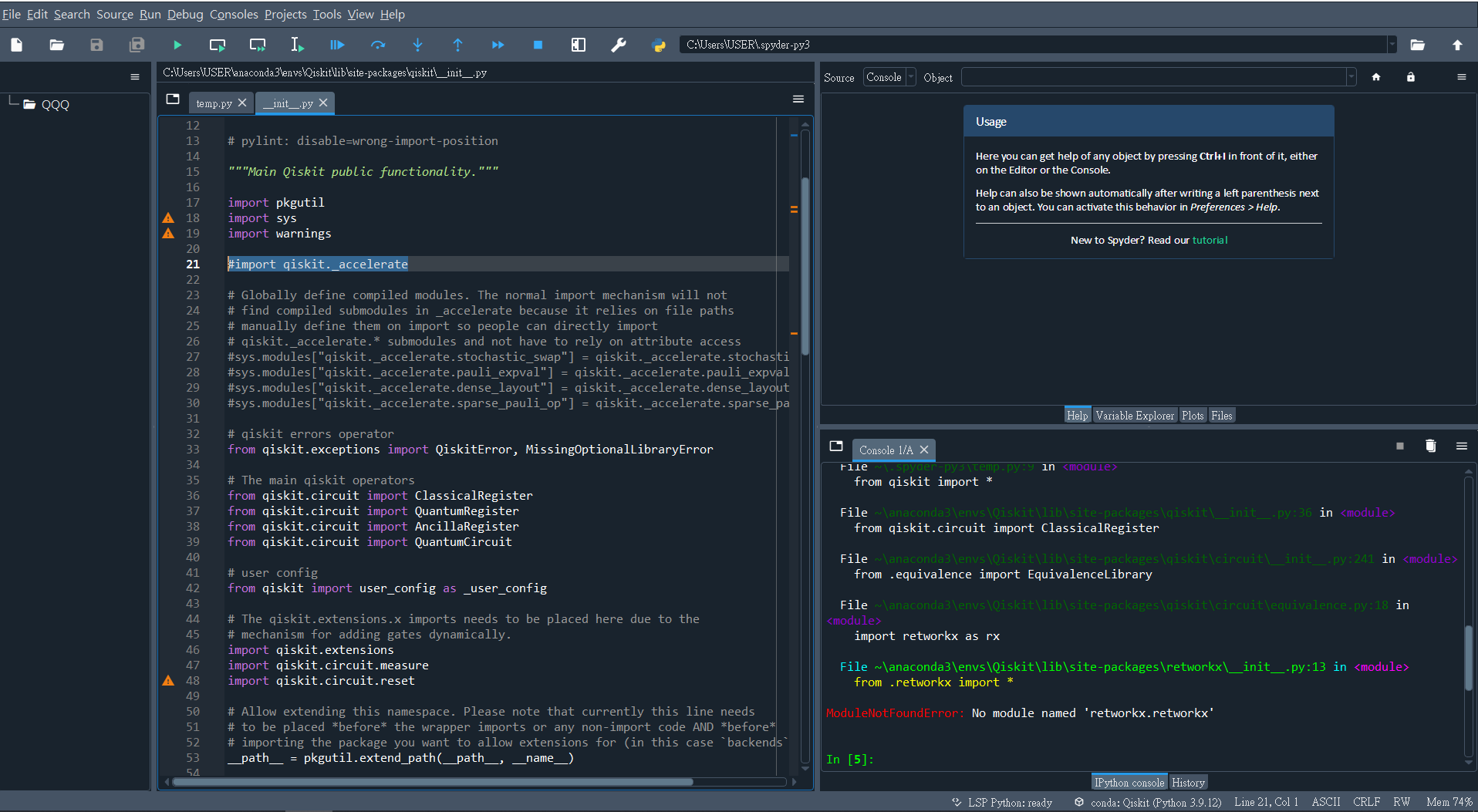Toggle the Help pane lock icon
Screen dimensions: 1478x812
[x=1411, y=77]
